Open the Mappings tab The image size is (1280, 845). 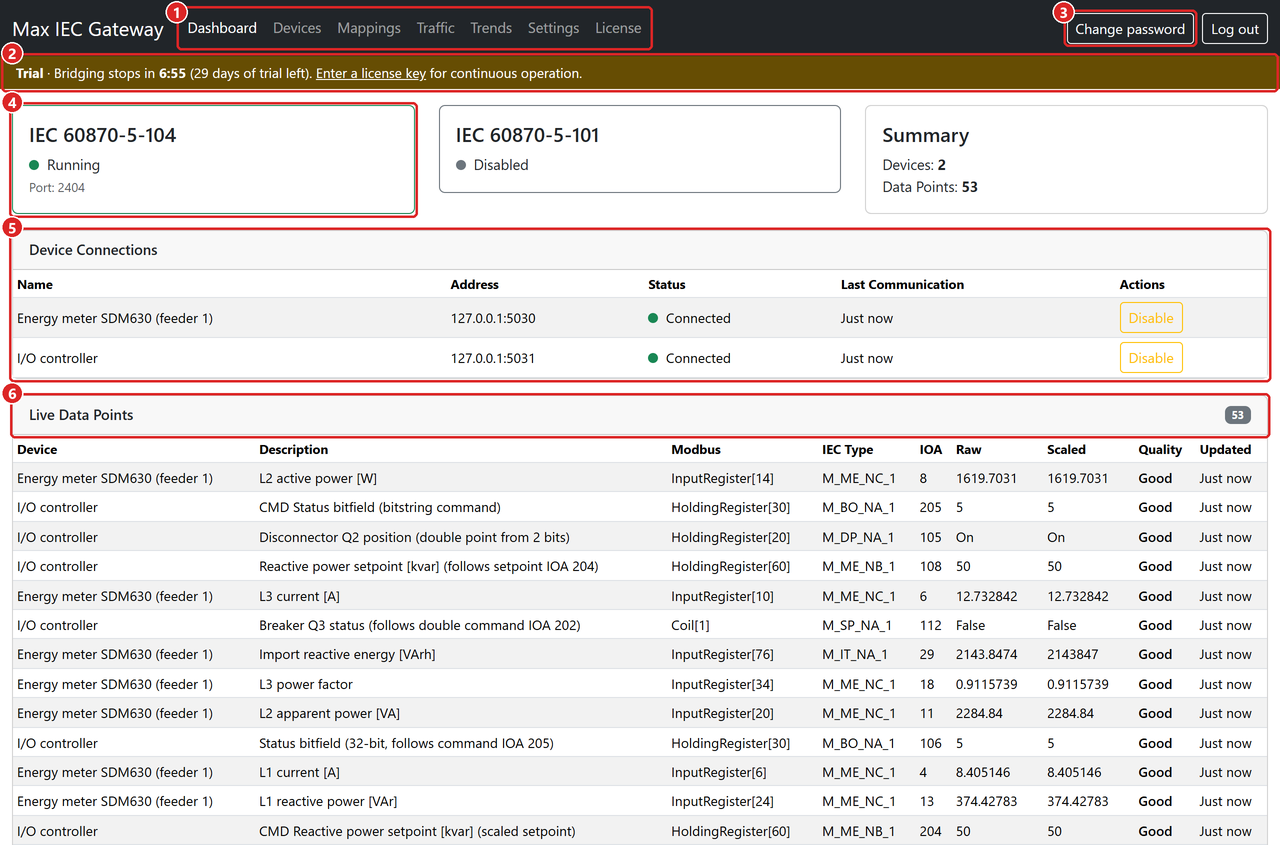click(x=369, y=28)
